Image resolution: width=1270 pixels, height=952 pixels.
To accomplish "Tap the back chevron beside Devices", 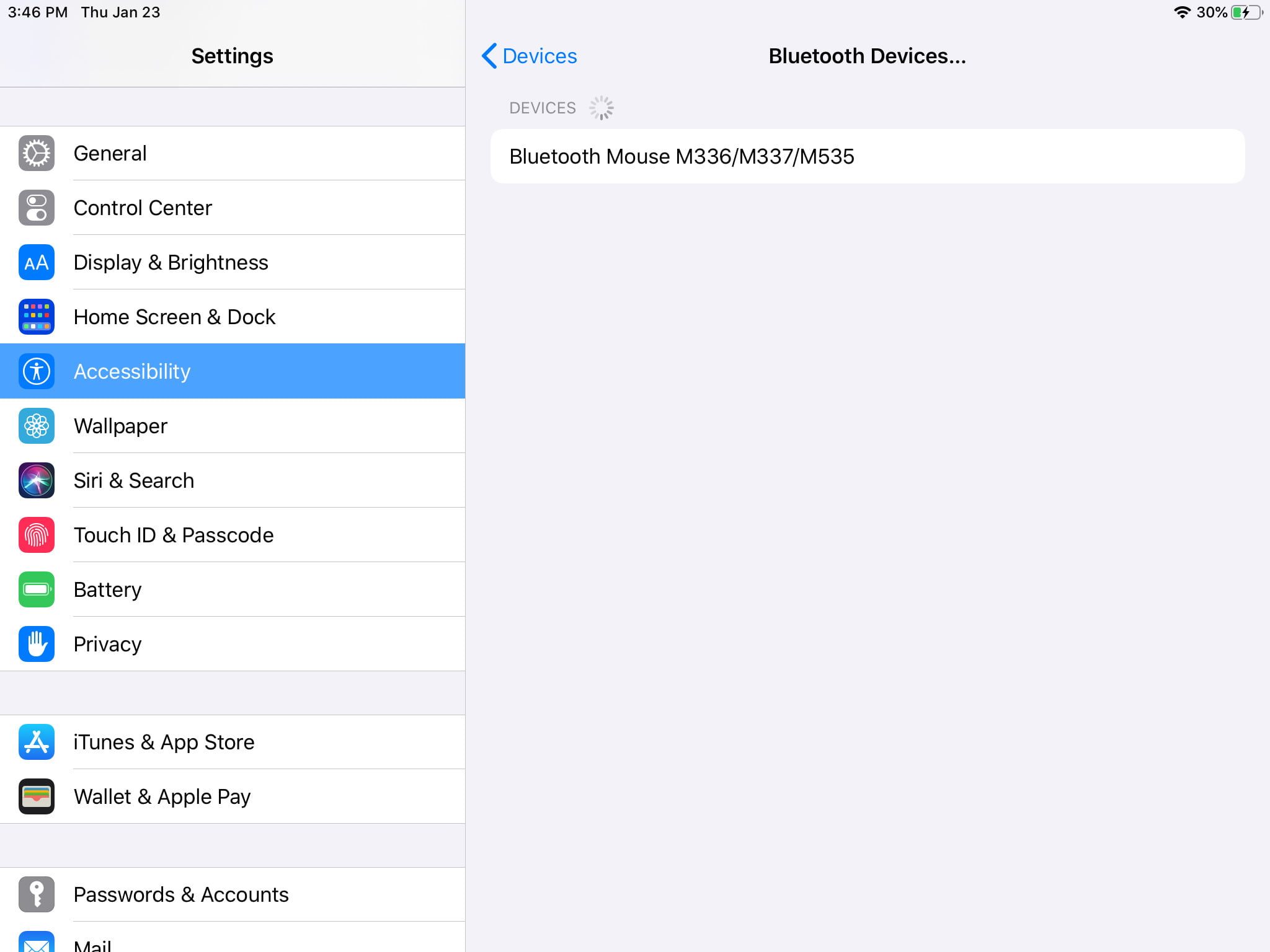I will (x=489, y=56).
